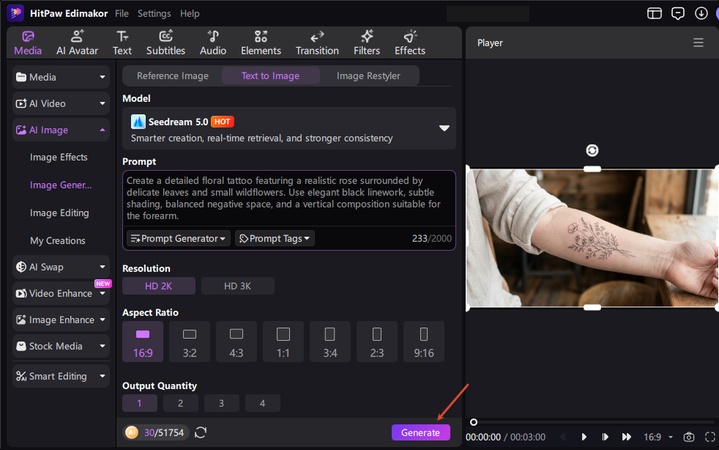
Task: Collapse the AI Image sidebar section
Action: 61,130
